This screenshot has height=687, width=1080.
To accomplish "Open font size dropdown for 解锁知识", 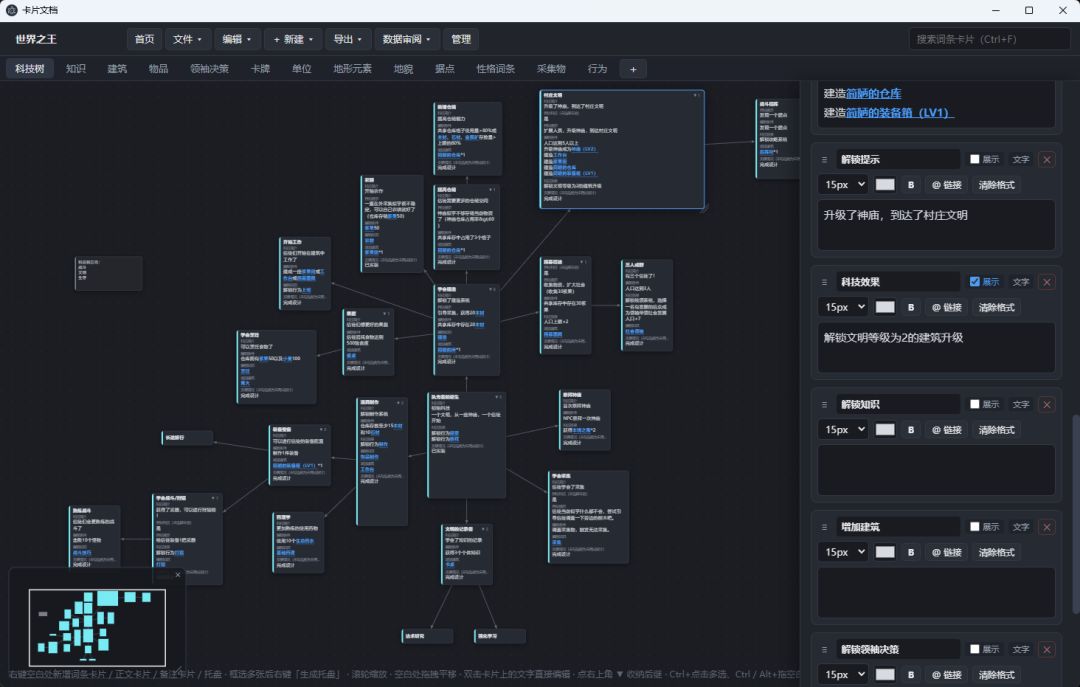I will point(844,430).
